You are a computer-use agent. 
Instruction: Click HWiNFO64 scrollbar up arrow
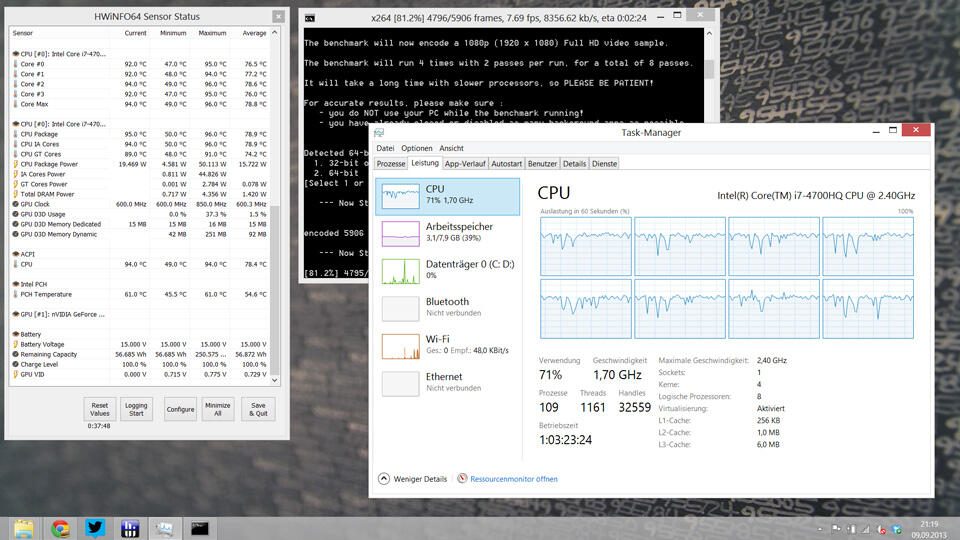coord(274,32)
